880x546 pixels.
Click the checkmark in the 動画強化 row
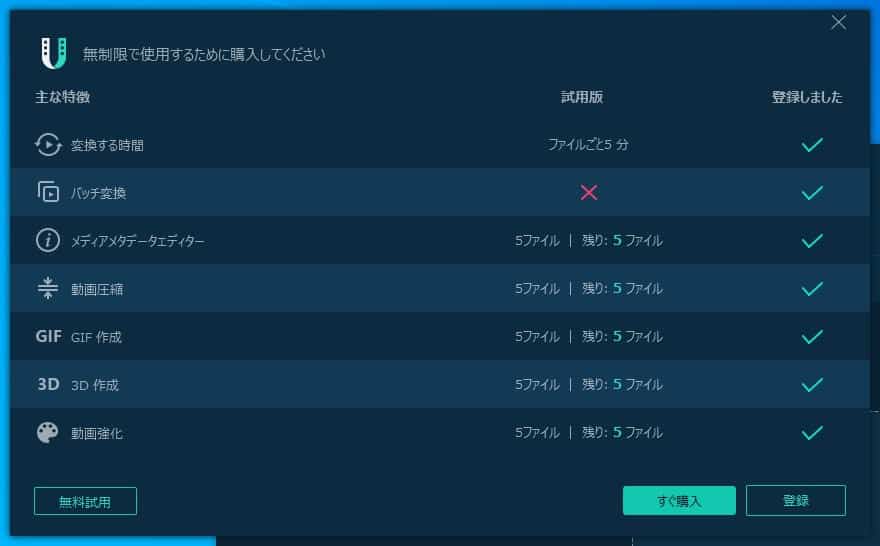click(812, 432)
